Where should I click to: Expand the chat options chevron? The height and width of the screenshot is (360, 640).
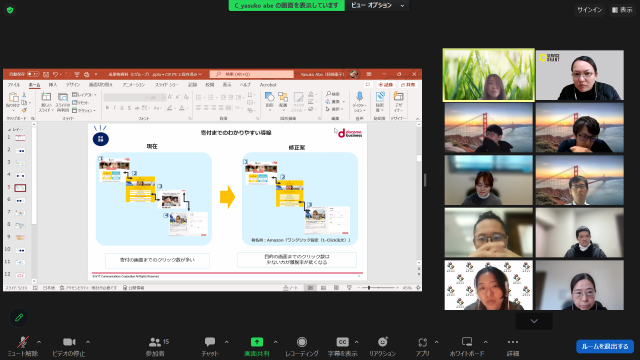point(227,342)
